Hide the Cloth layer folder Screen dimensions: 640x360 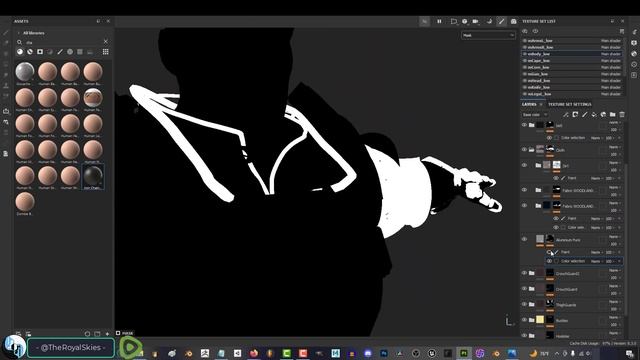click(x=524, y=149)
